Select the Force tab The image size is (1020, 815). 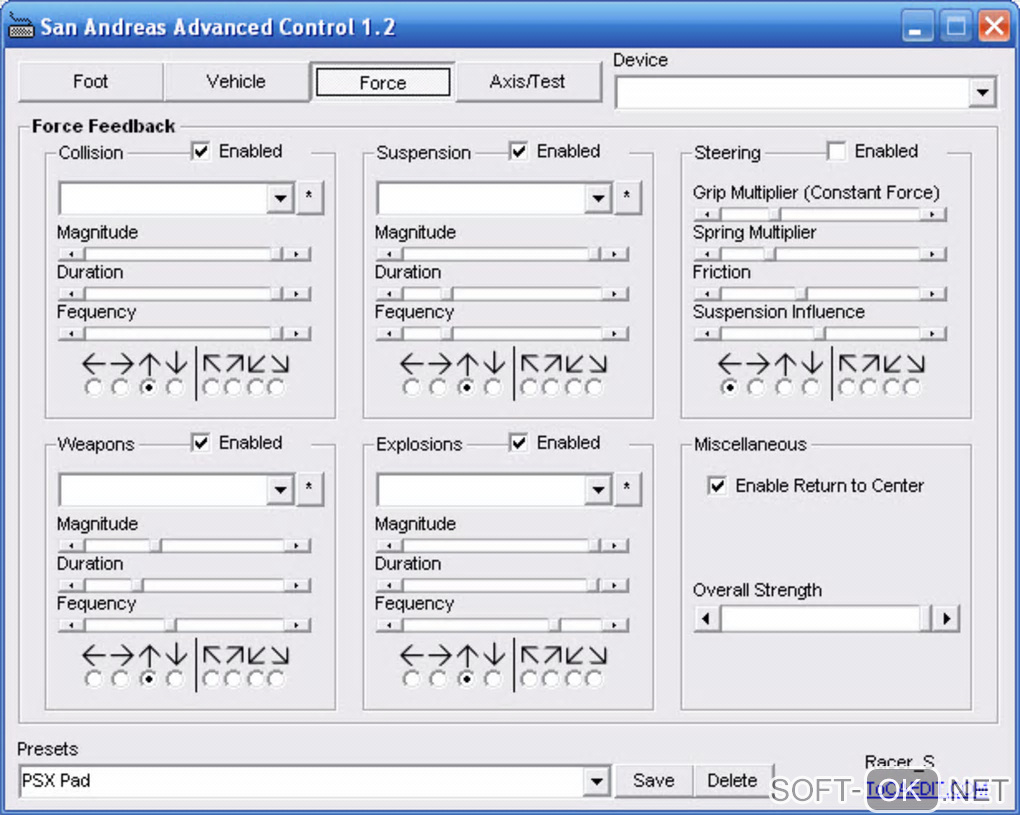382,83
